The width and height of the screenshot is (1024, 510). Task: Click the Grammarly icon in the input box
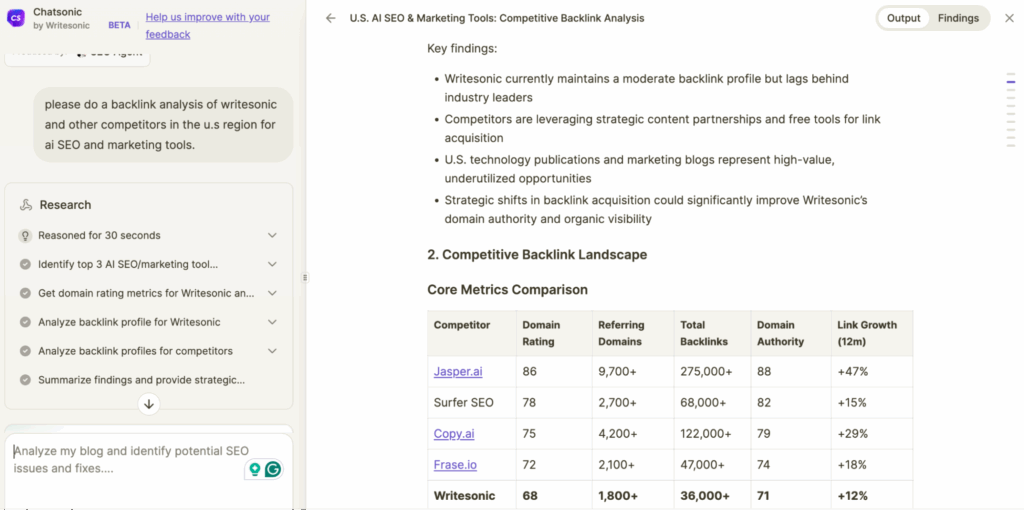click(274, 468)
